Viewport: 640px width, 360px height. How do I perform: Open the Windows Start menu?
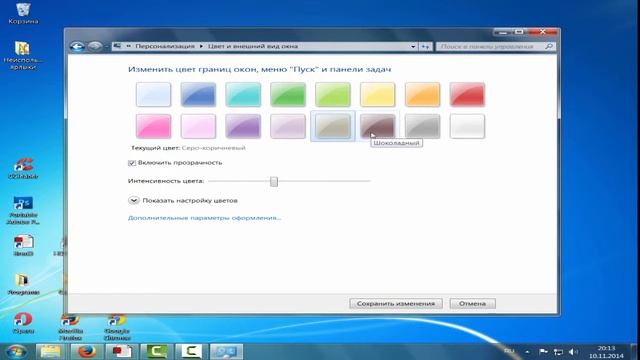[x=16, y=351]
